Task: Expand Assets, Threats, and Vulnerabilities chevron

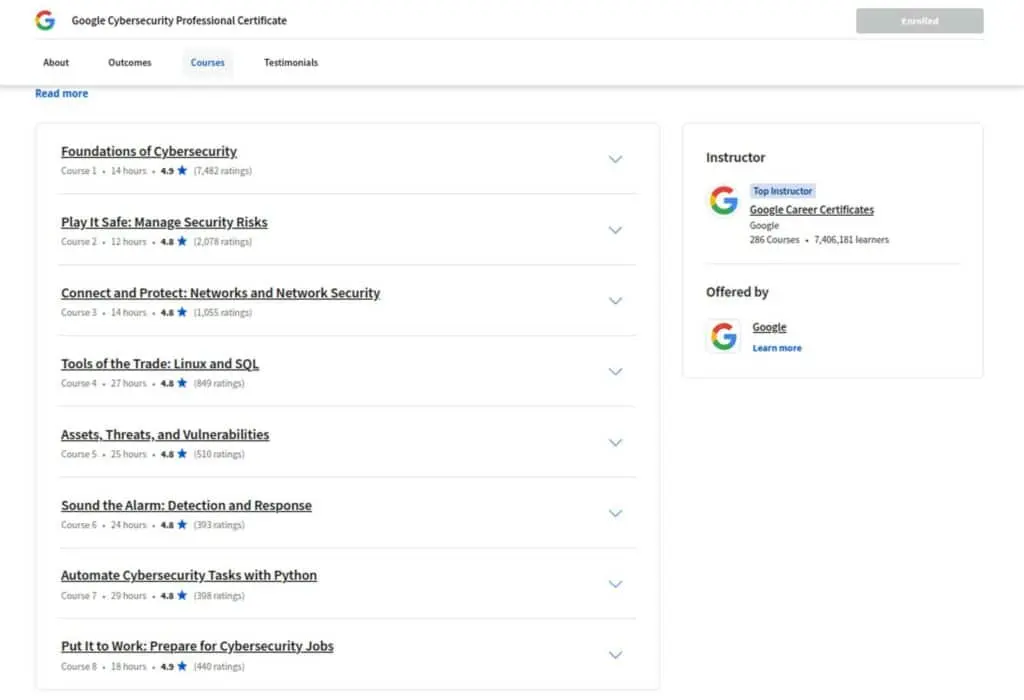Action: [x=615, y=443]
